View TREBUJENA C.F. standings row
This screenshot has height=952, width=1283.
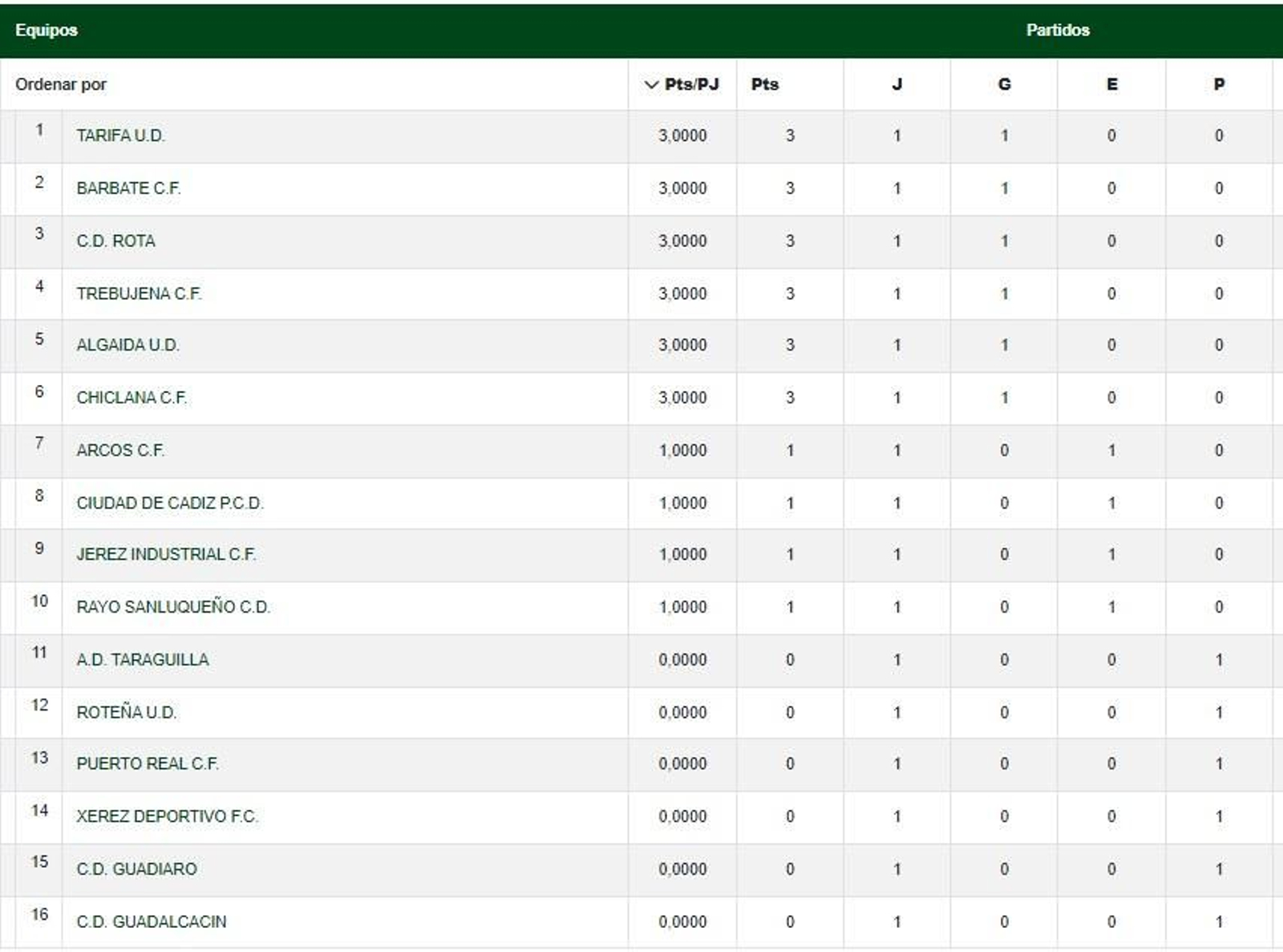click(140, 293)
